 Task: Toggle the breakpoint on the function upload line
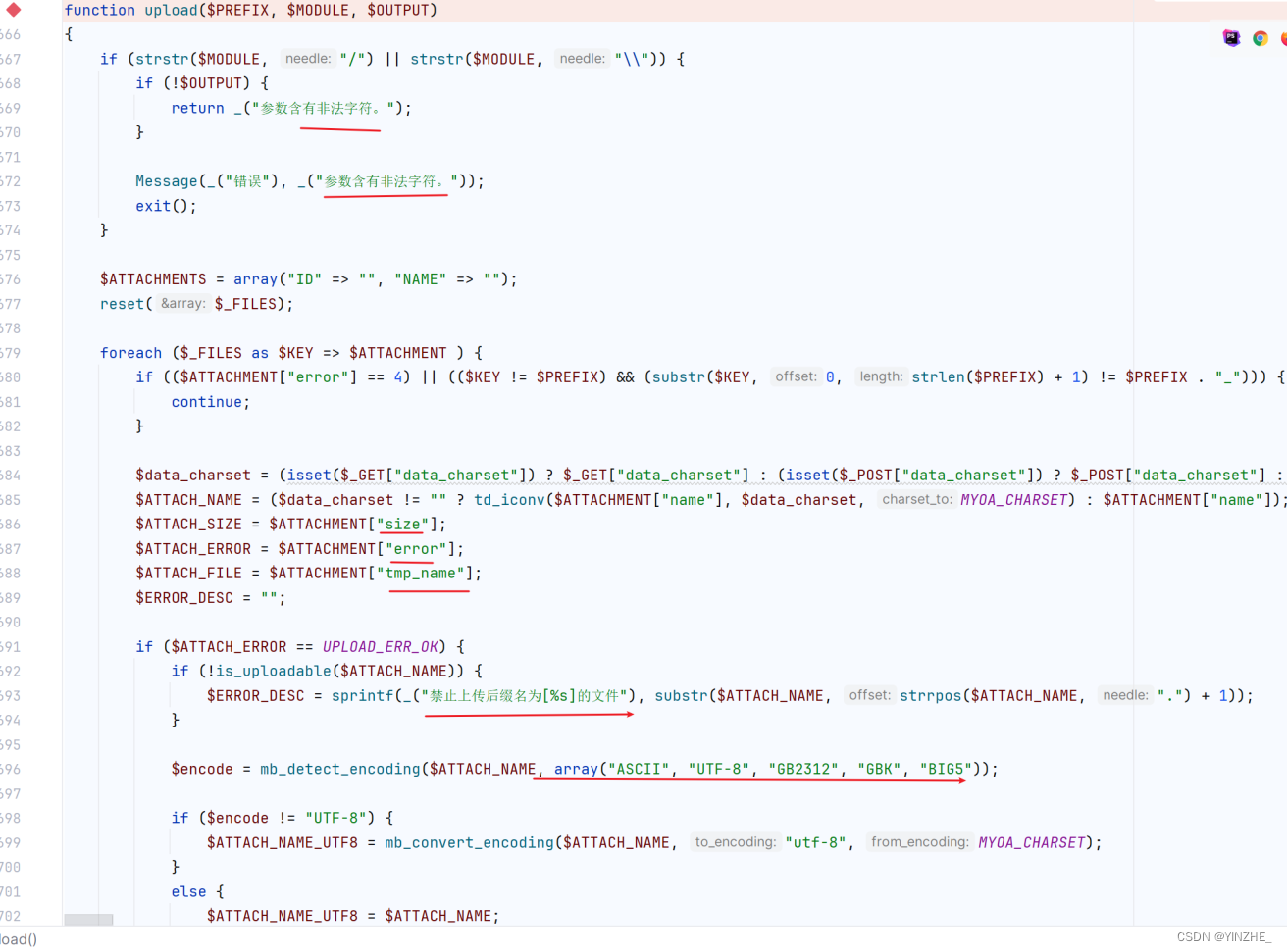13,10
